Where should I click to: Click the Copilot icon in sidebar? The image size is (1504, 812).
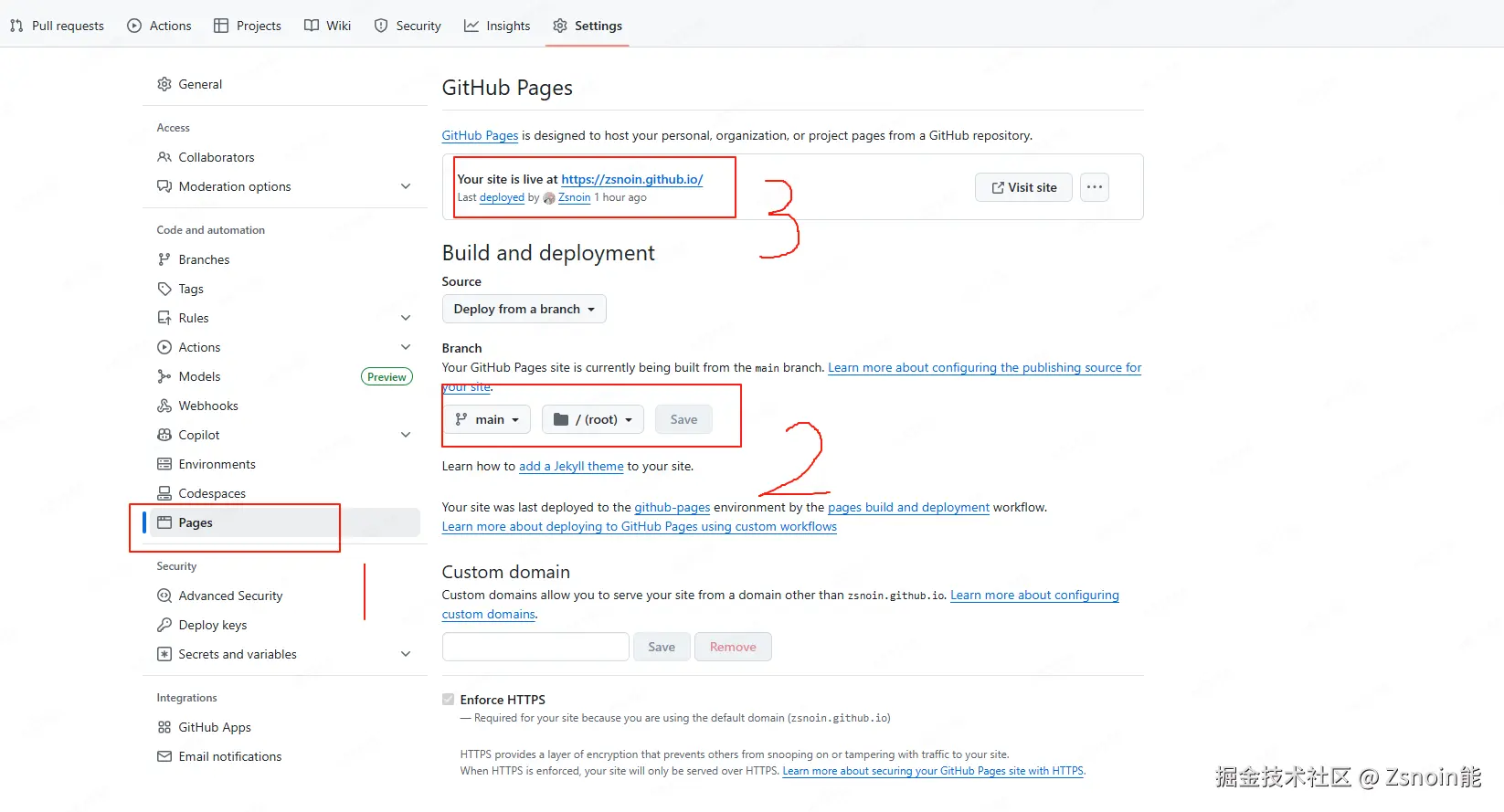(x=164, y=435)
